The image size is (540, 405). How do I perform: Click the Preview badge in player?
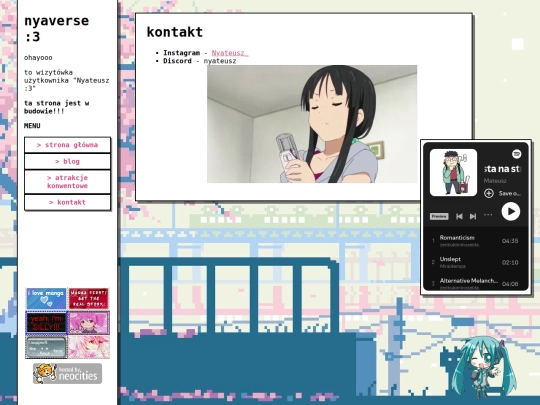click(x=439, y=216)
